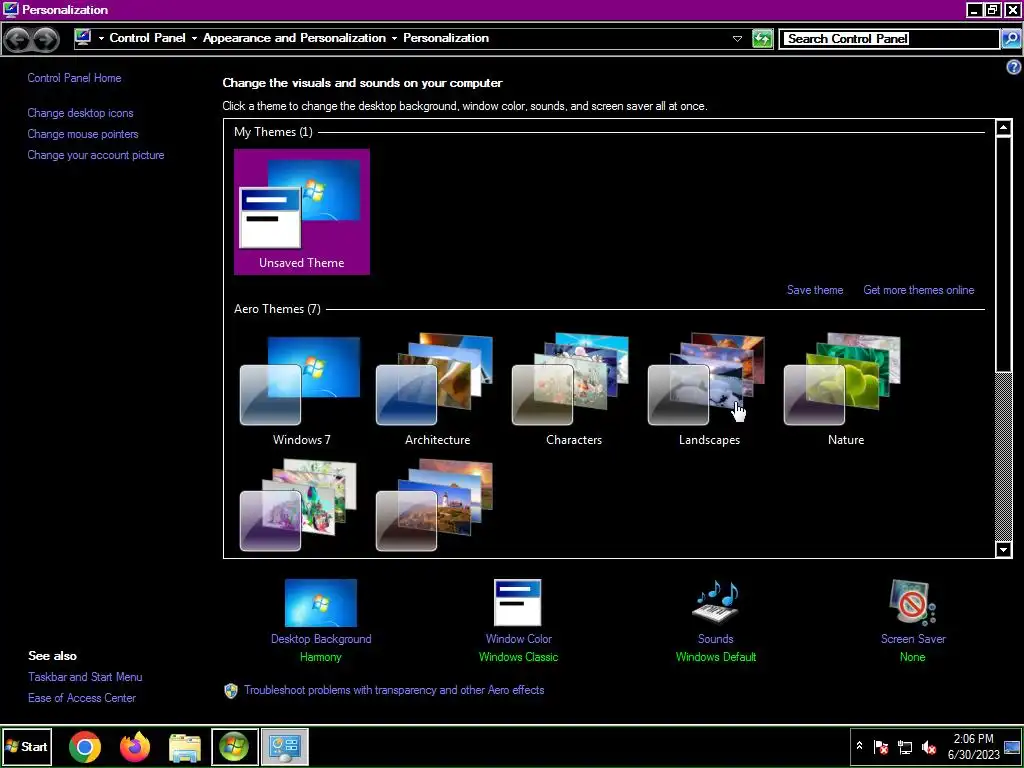Click Appearance and Personalization breadcrumb
1024x768 pixels.
(x=294, y=38)
